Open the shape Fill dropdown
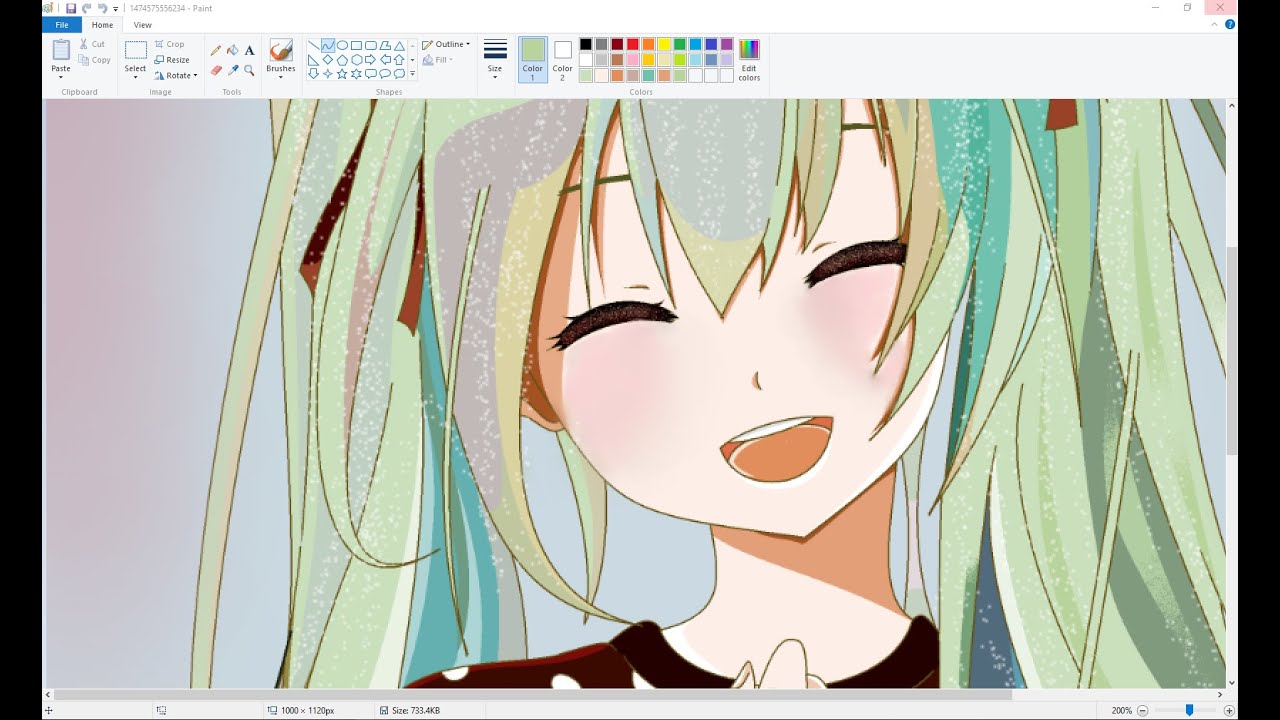Screen dimensions: 1280x720 tap(438, 60)
